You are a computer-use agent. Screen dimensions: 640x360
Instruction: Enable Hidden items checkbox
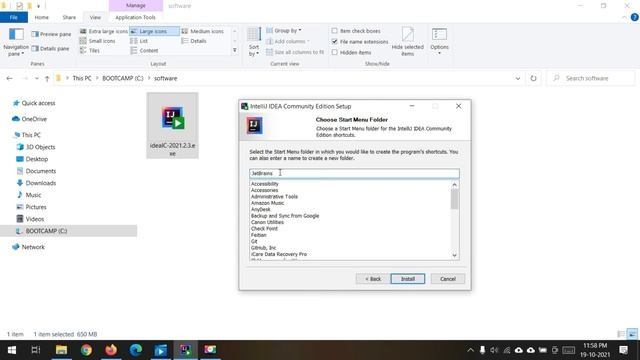pos(335,53)
